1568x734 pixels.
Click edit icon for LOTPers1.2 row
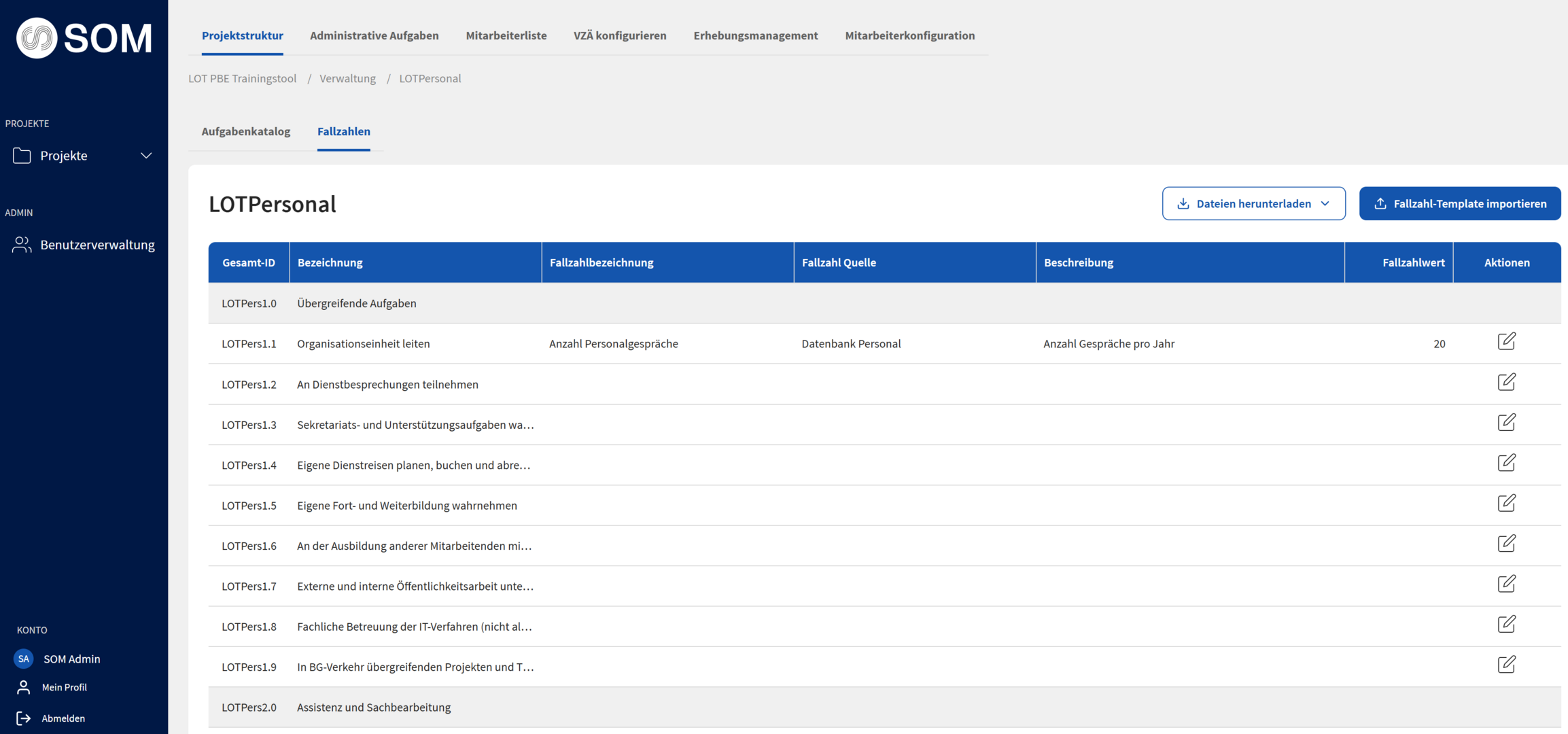(x=1506, y=382)
